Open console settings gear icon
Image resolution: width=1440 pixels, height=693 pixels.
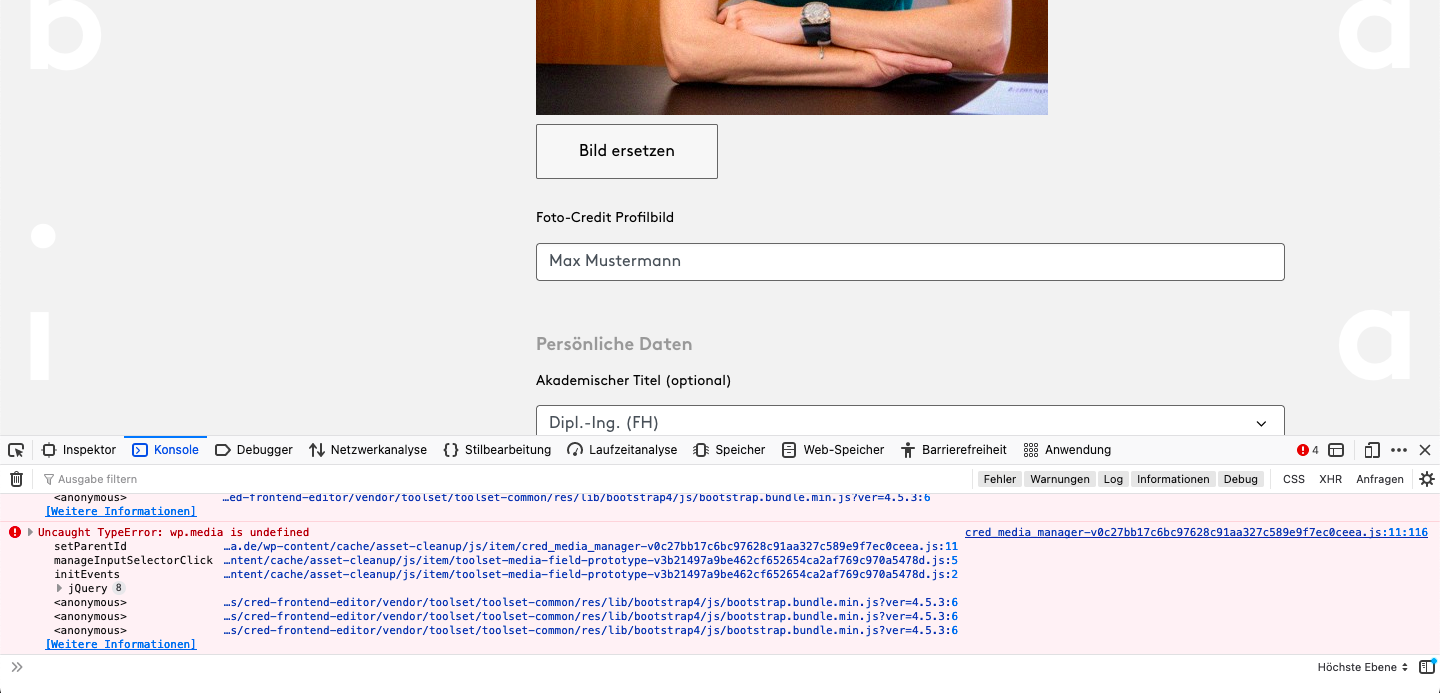[x=1426, y=479]
